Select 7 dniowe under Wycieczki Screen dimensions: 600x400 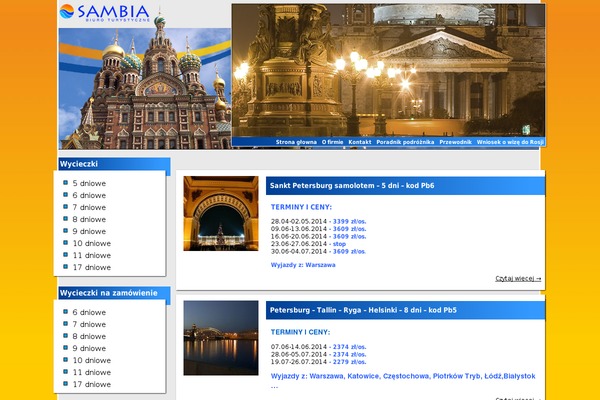[x=89, y=207]
